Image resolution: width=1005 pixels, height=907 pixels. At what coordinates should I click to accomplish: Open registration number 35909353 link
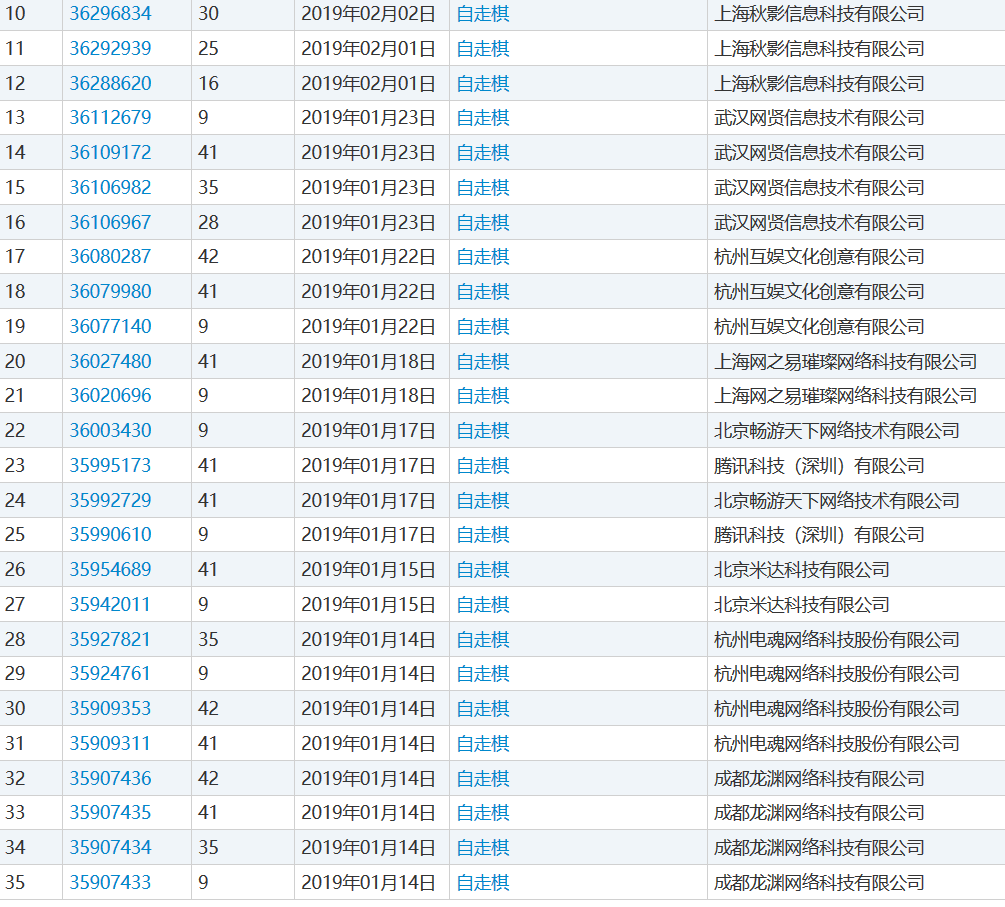click(110, 708)
